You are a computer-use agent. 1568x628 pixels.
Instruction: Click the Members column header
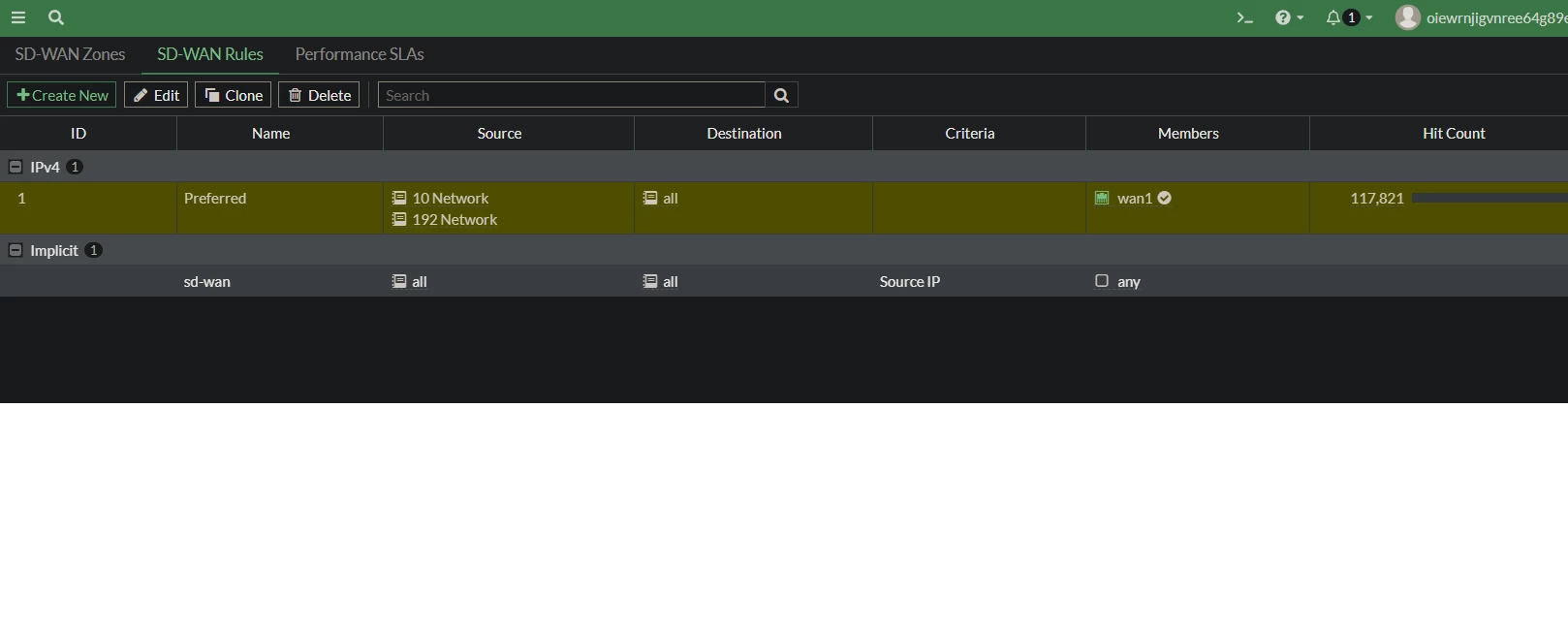pyautogui.click(x=1188, y=134)
